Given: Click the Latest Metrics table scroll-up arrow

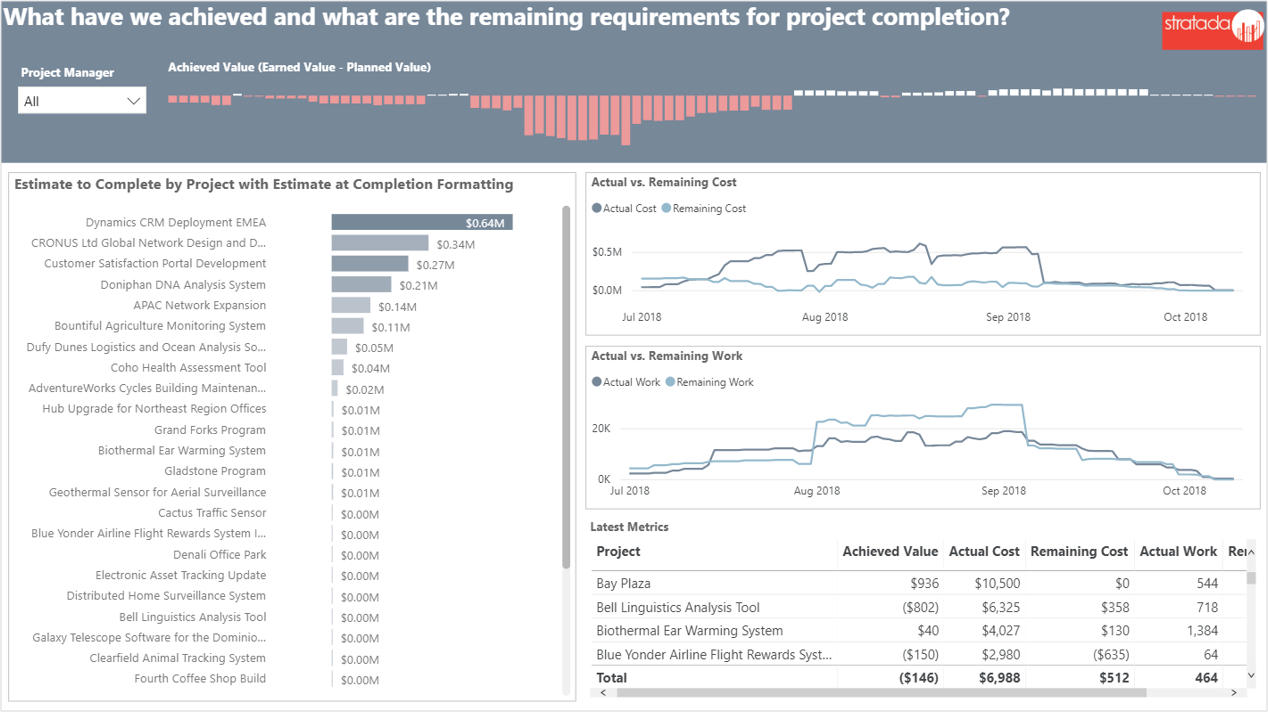Looking at the screenshot, I should point(1251,553).
